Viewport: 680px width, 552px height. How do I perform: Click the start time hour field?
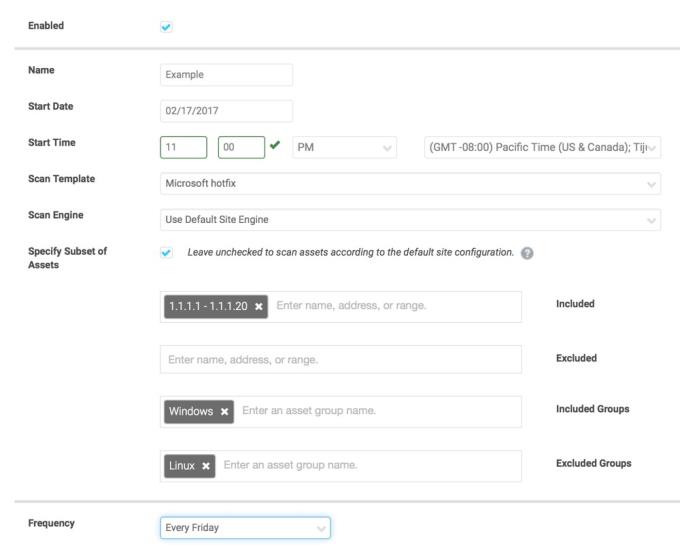pos(183,148)
